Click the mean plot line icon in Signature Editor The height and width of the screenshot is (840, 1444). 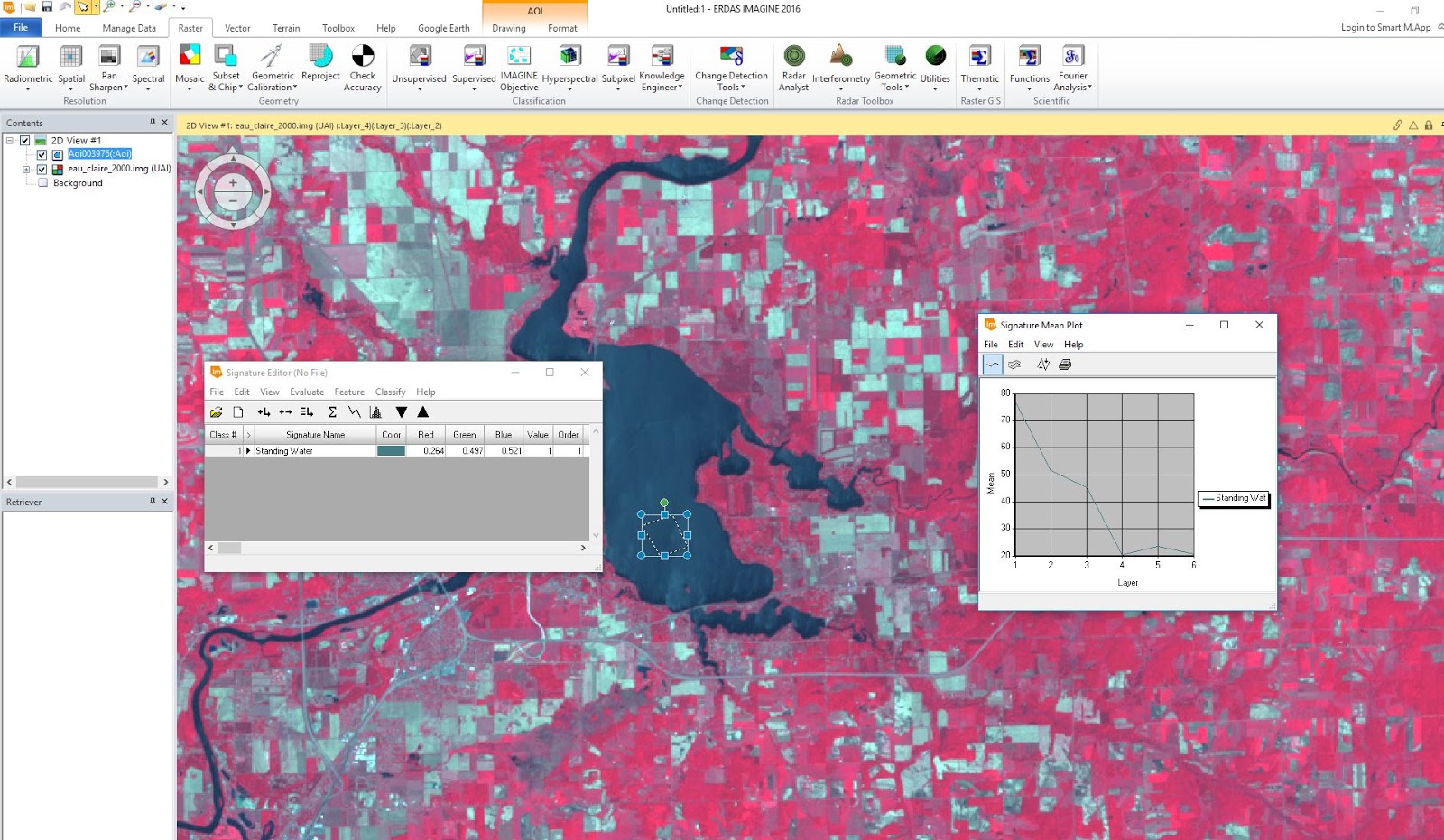coord(354,412)
